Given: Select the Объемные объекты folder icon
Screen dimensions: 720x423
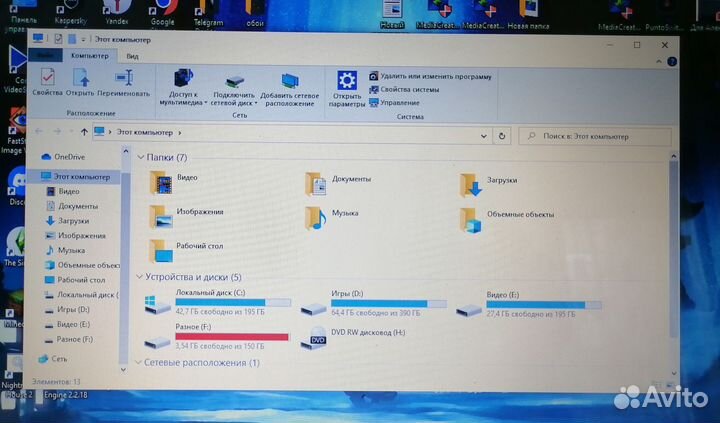Looking at the screenshot, I should [471, 220].
